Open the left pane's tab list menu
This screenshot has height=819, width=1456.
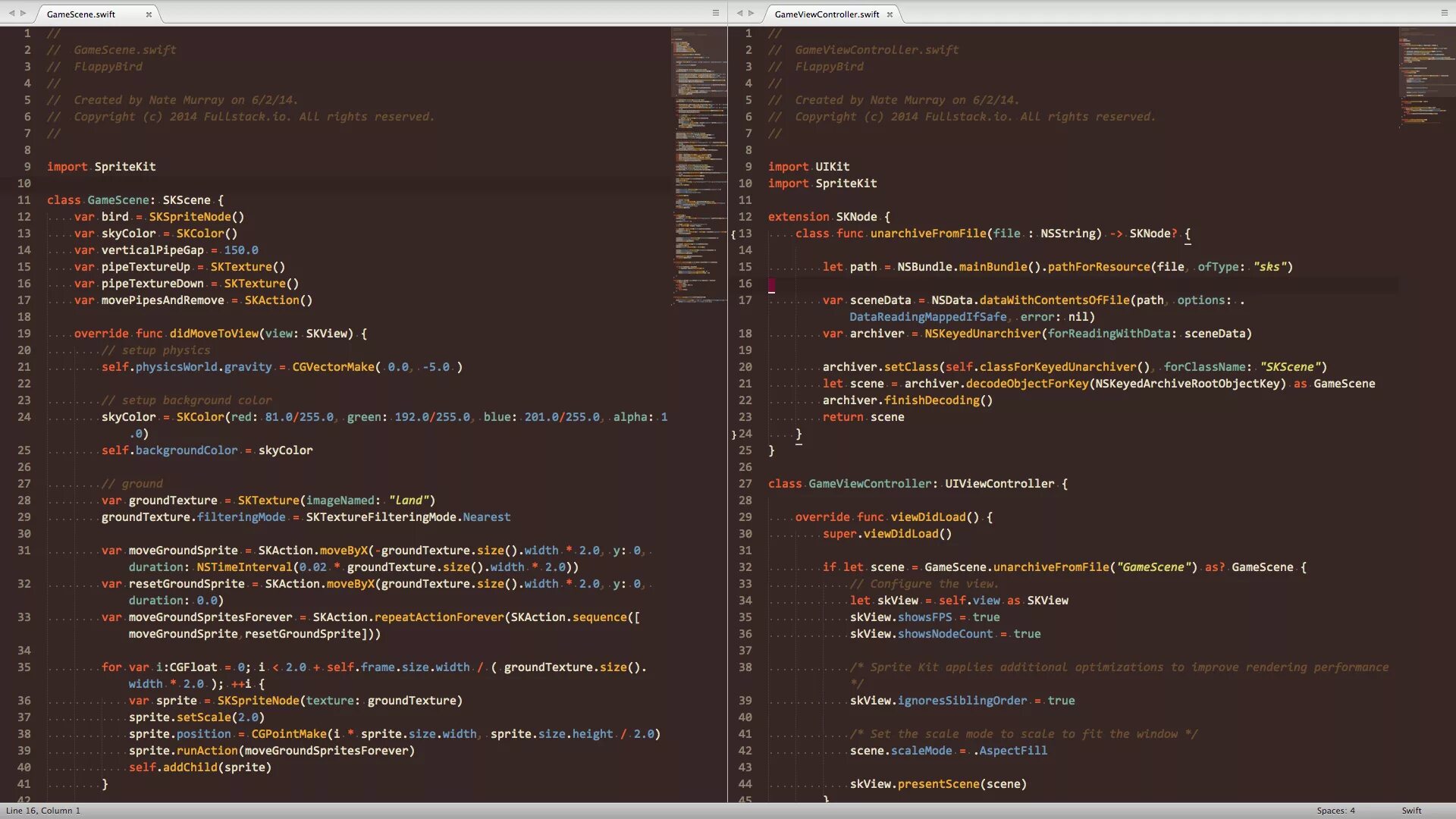[x=715, y=13]
